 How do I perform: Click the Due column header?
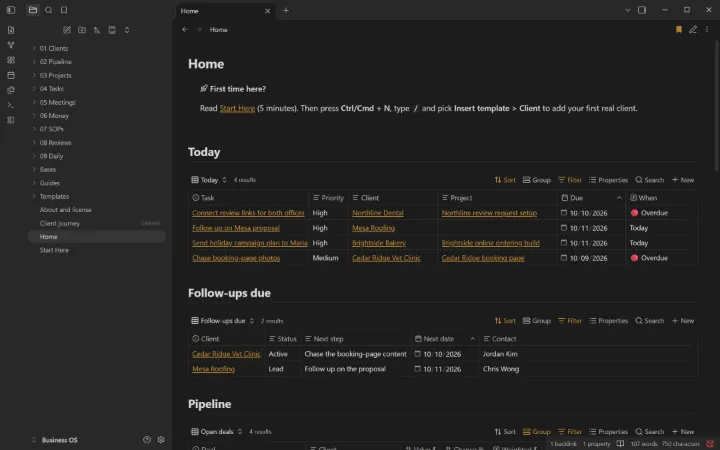click(x=591, y=198)
